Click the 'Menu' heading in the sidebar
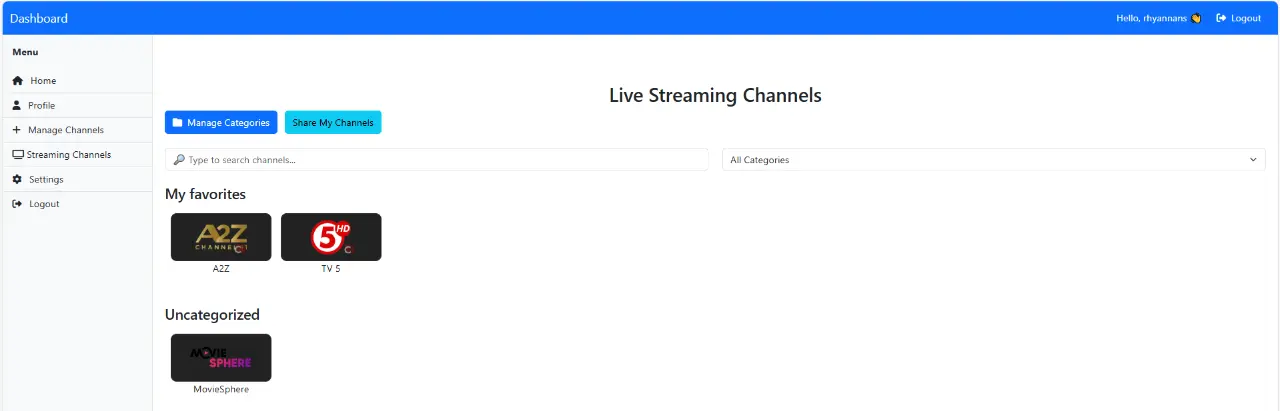 tap(25, 52)
